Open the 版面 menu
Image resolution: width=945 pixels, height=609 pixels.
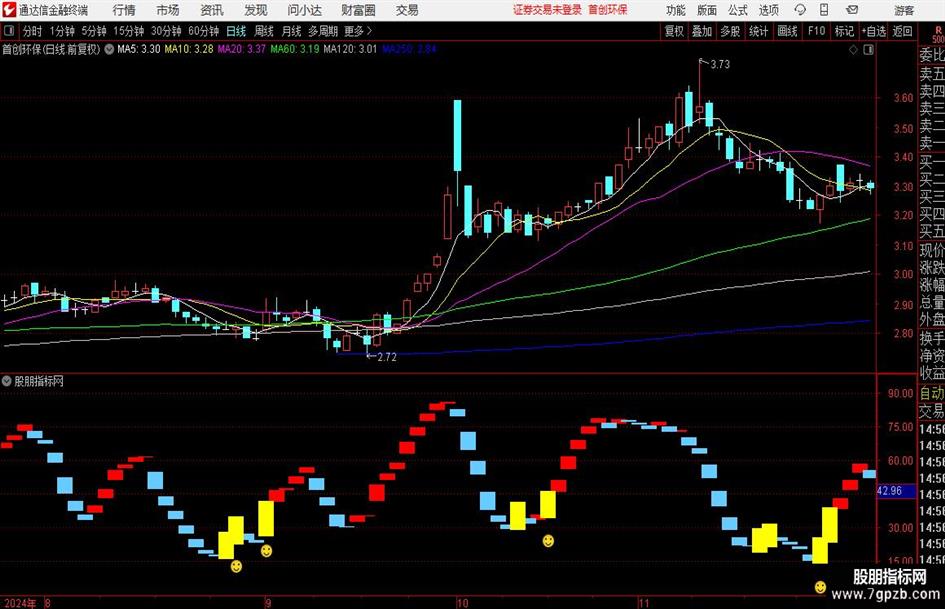706,10
